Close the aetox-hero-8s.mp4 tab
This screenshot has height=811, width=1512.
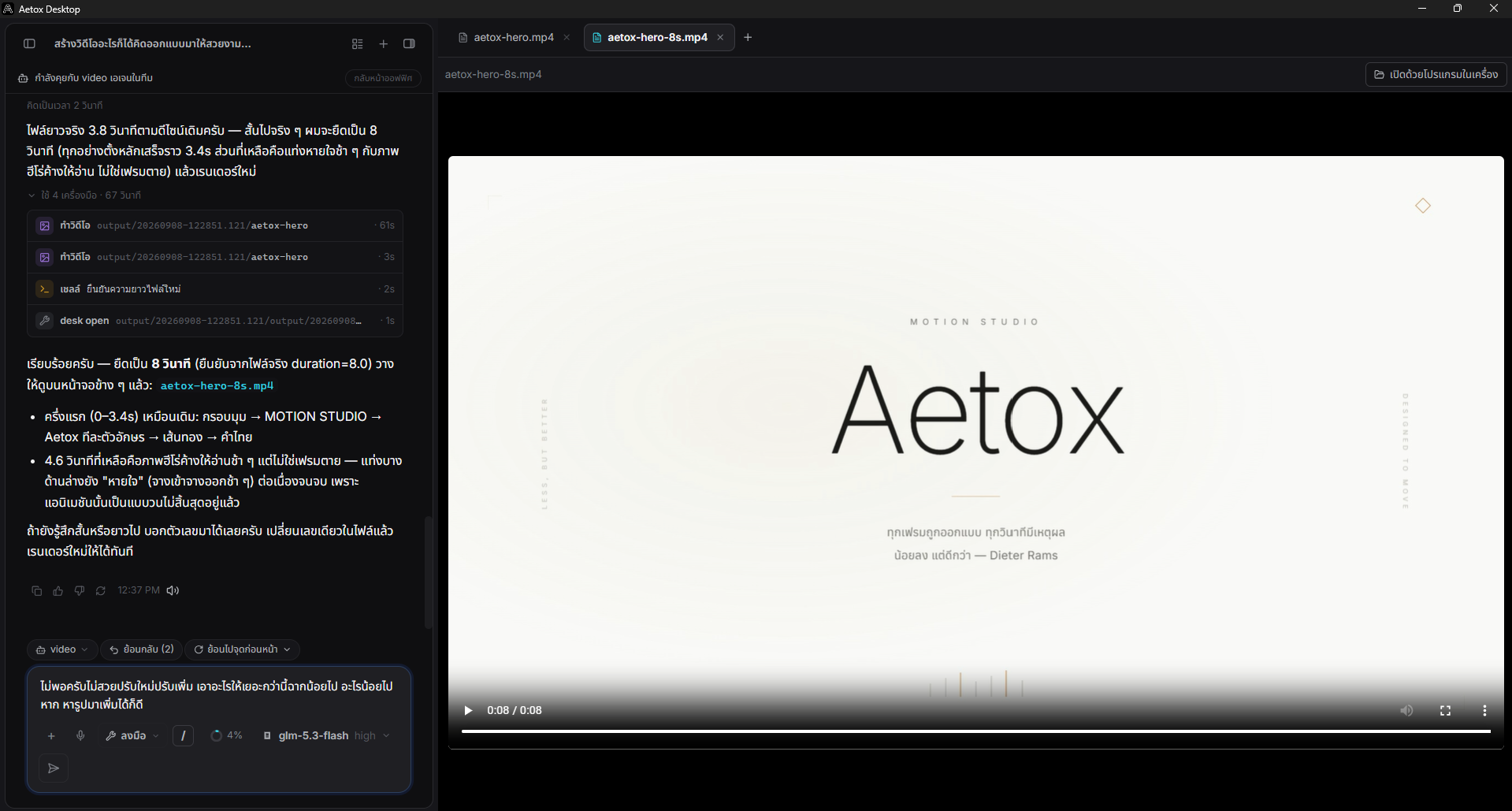tap(720, 37)
